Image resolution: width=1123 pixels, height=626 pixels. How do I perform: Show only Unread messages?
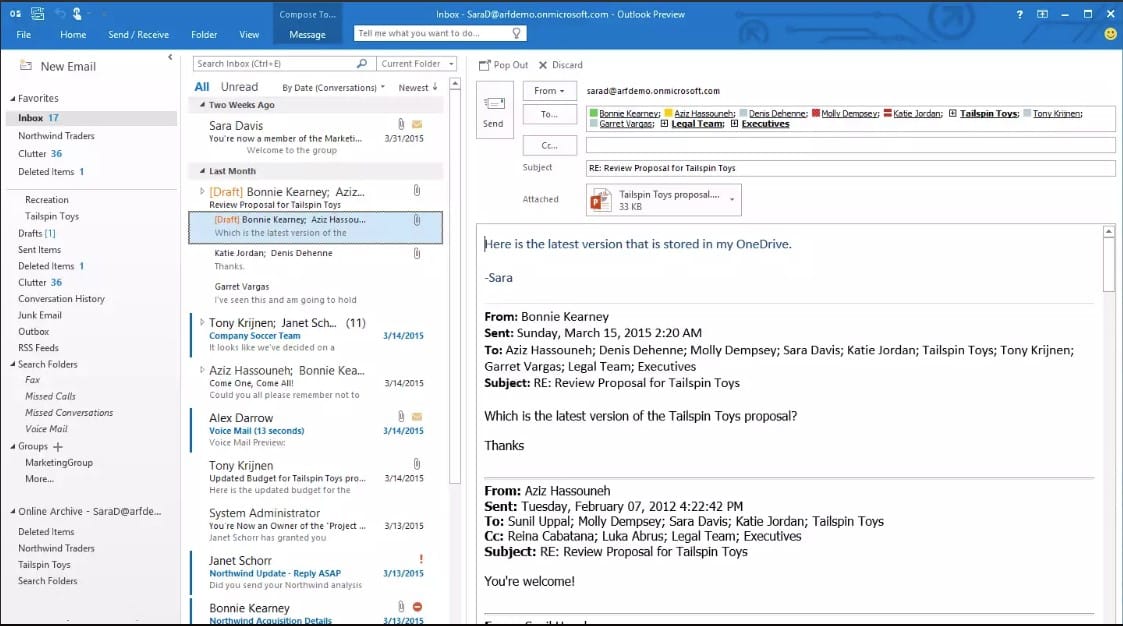click(239, 87)
